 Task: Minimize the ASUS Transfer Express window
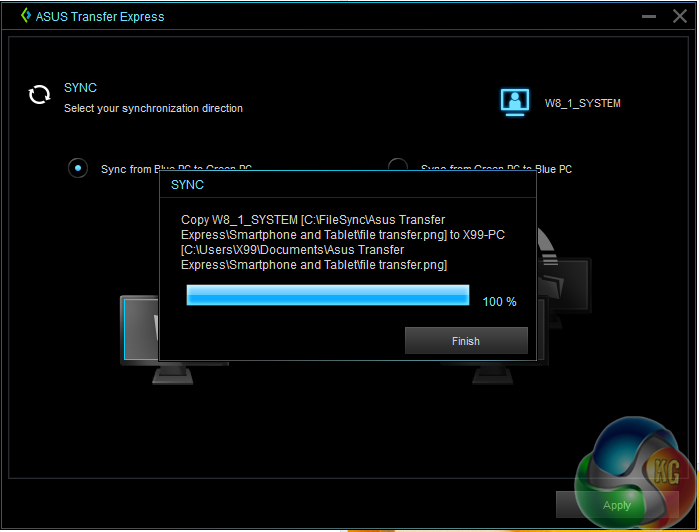[x=649, y=16]
